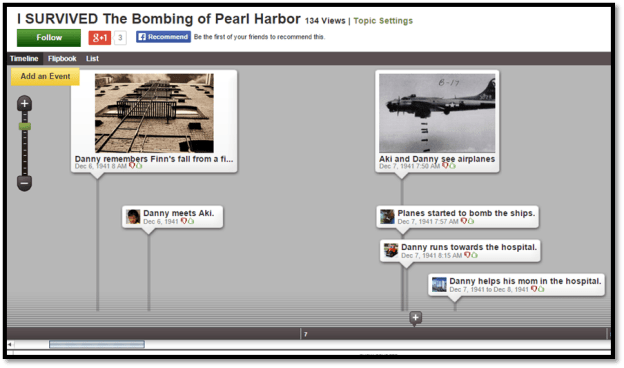Click the zoom in plus icon
The image size is (624, 368).
pyautogui.click(x=24, y=104)
